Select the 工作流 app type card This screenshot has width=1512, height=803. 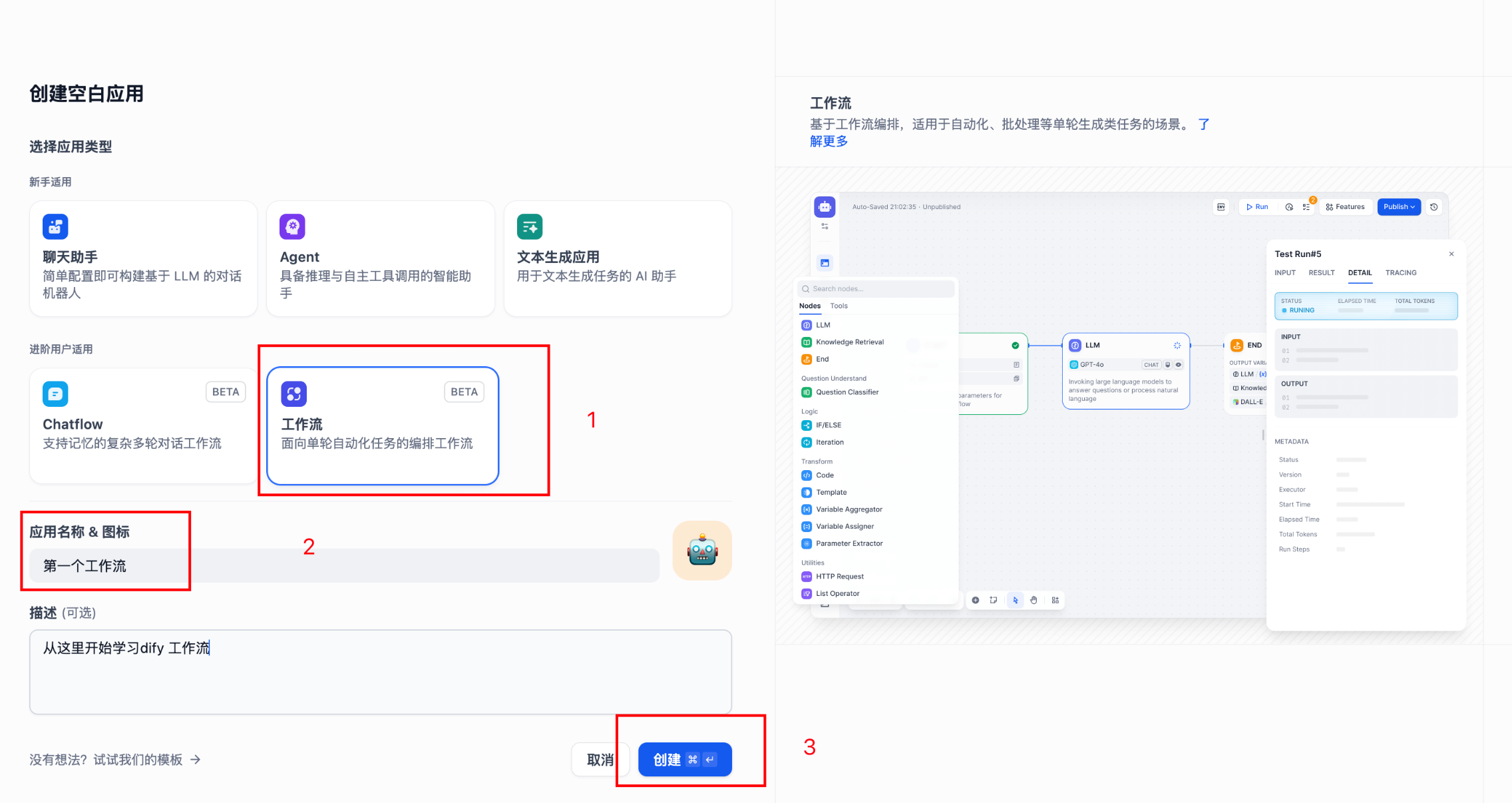click(383, 425)
